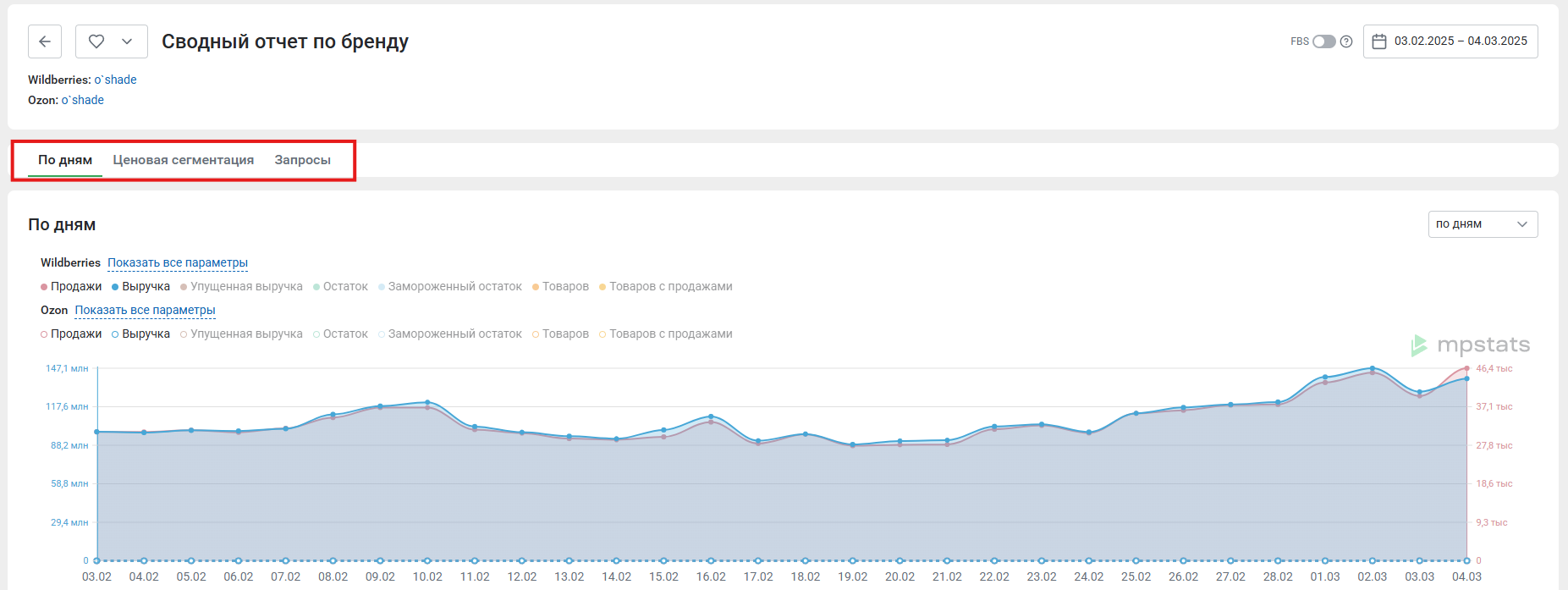Toggle Wildberries Остаток legend series
Image resolution: width=1568 pixels, height=590 pixels.
click(340, 286)
